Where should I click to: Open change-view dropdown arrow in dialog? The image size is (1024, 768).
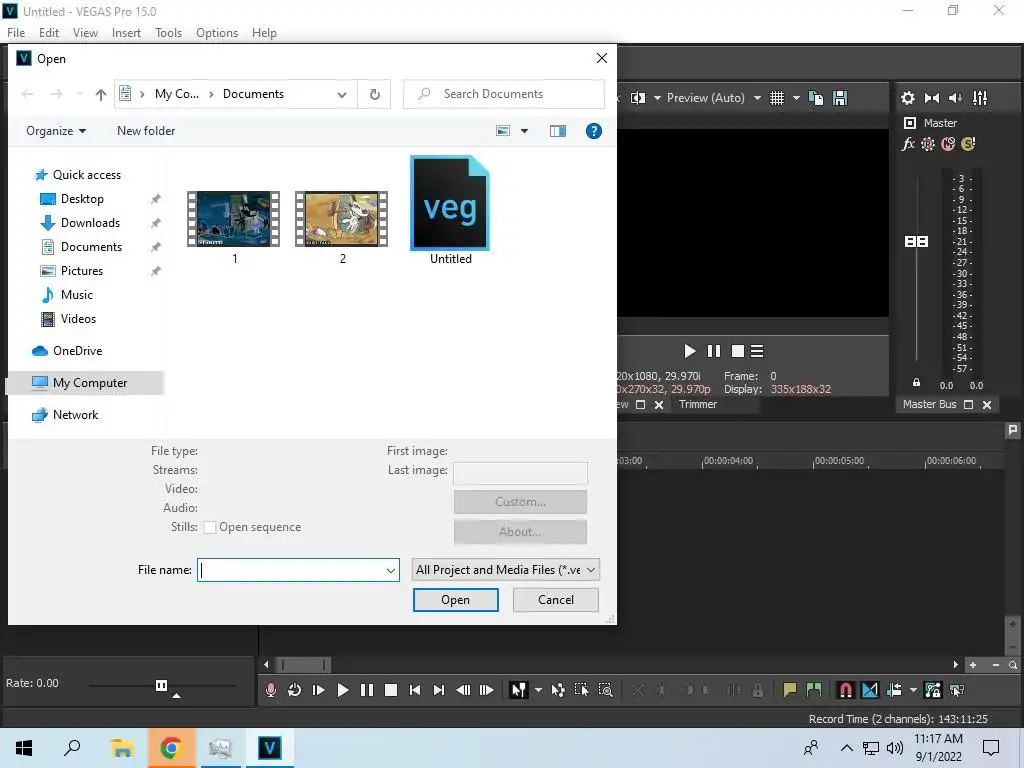coord(524,131)
